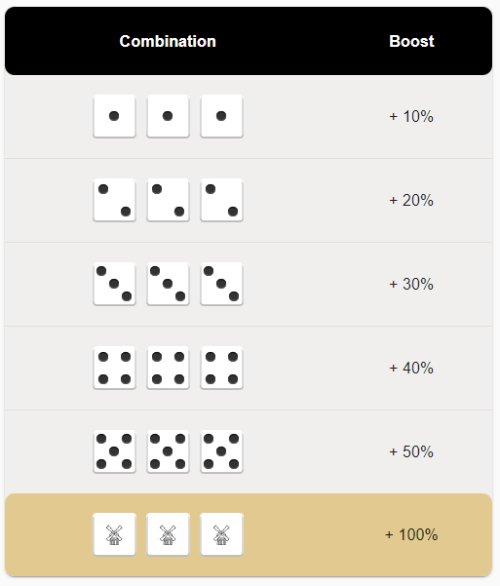Select the middle windmill die
The image size is (500, 586).
click(x=168, y=535)
